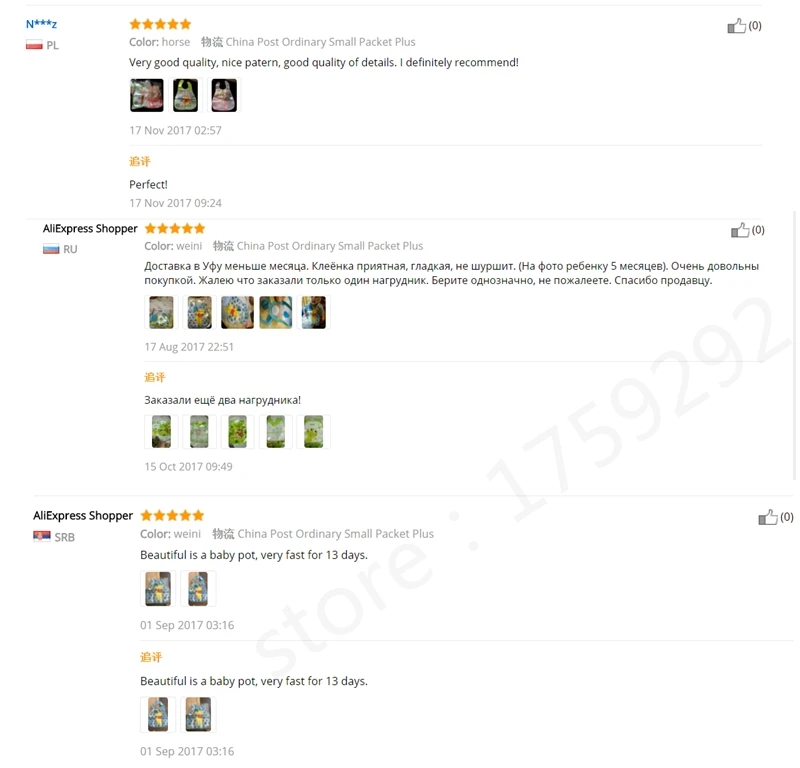Screen dimensions: 800x768
Task: Open third photo in N***z's review
Action: pyautogui.click(x=224, y=95)
